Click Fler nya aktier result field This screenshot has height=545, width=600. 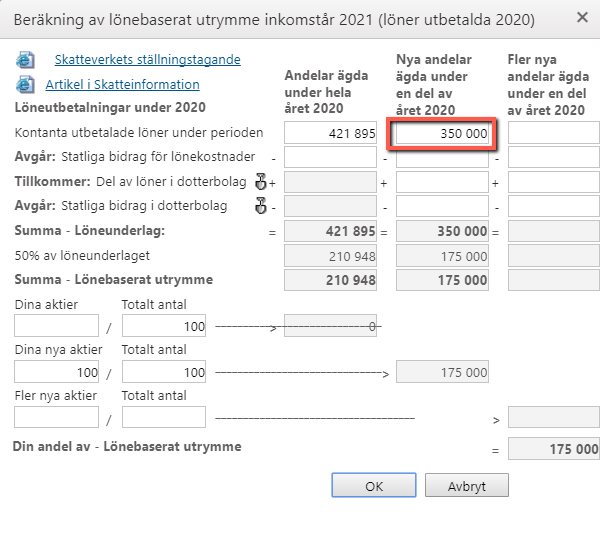click(554, 417)
